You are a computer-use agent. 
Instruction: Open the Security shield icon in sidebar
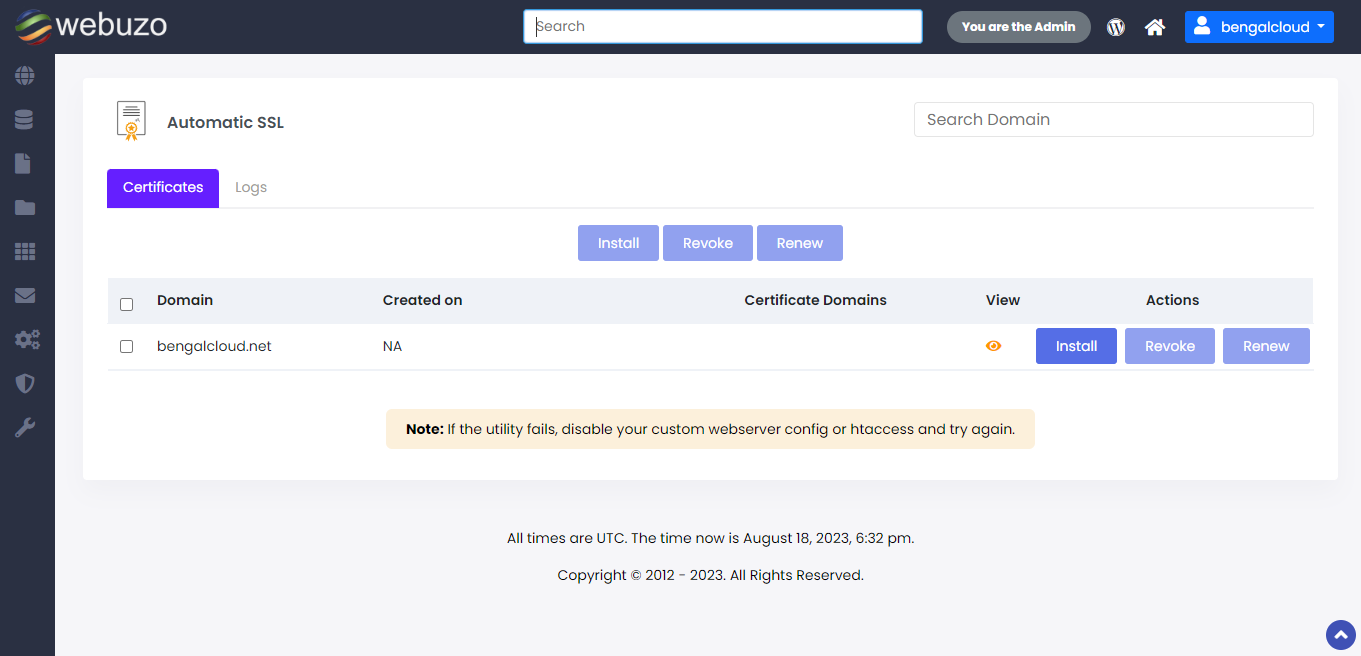(x=25, y=383)
